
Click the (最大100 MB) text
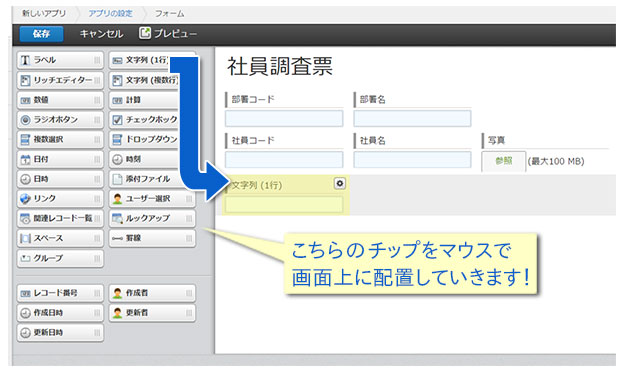(556, 161)
